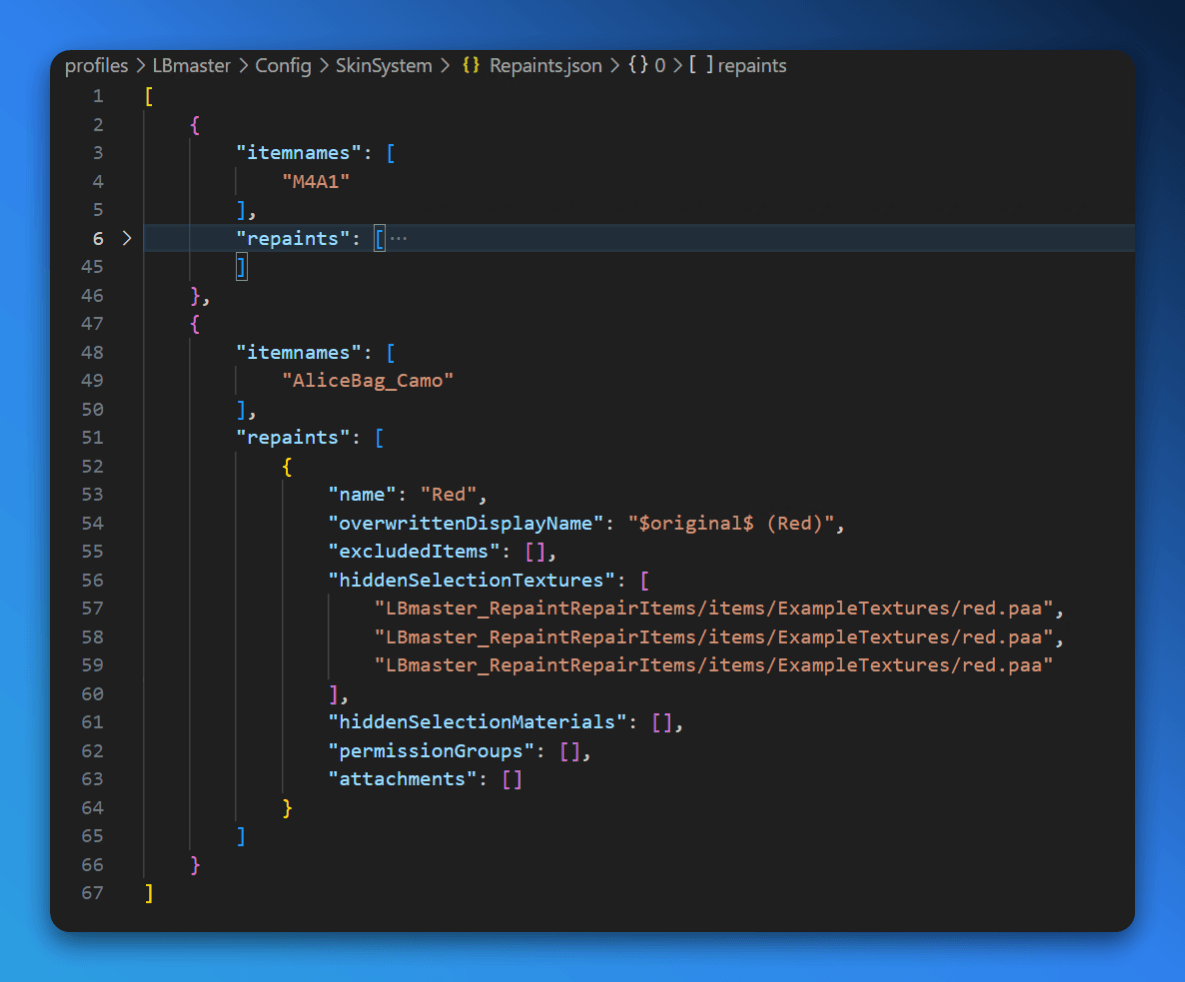The height and width of the screenshot is (982, 1185).
Task: Click the opening bracket on line 1
Action: pyautogui.click(x=150, y=97)
